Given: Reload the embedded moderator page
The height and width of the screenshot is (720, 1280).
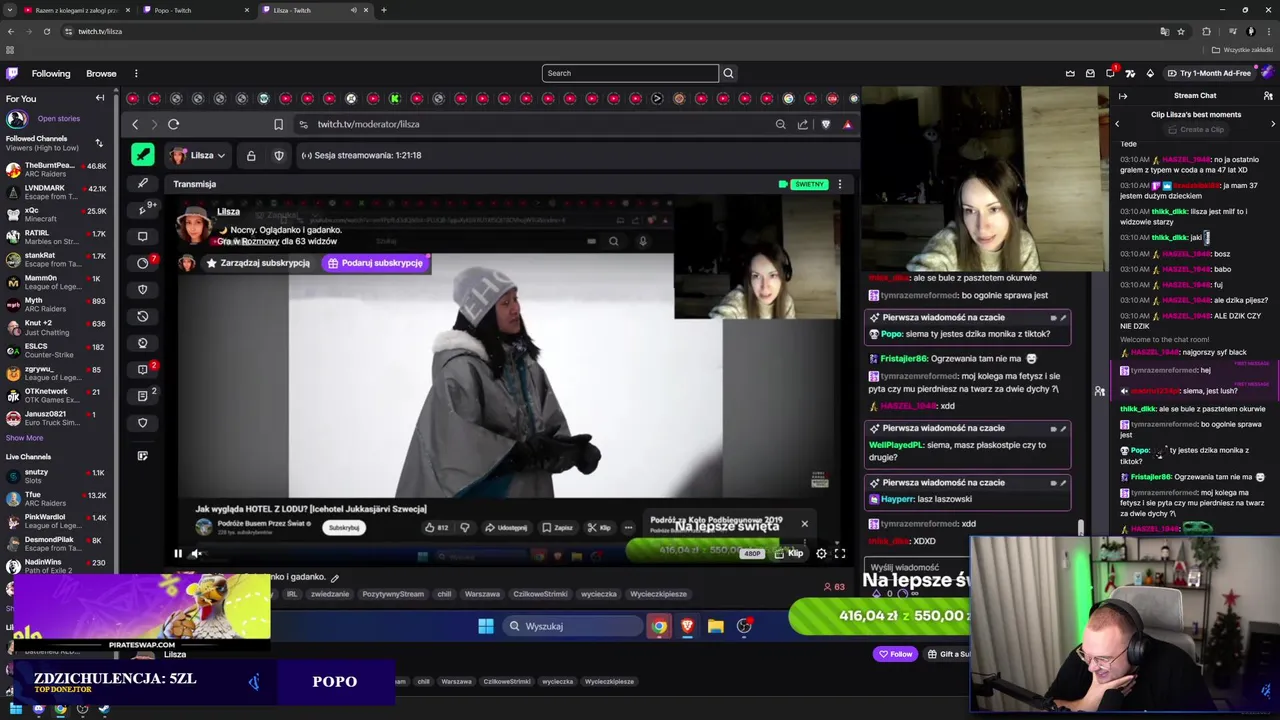Looking at the screenshot, I should 173,124.
